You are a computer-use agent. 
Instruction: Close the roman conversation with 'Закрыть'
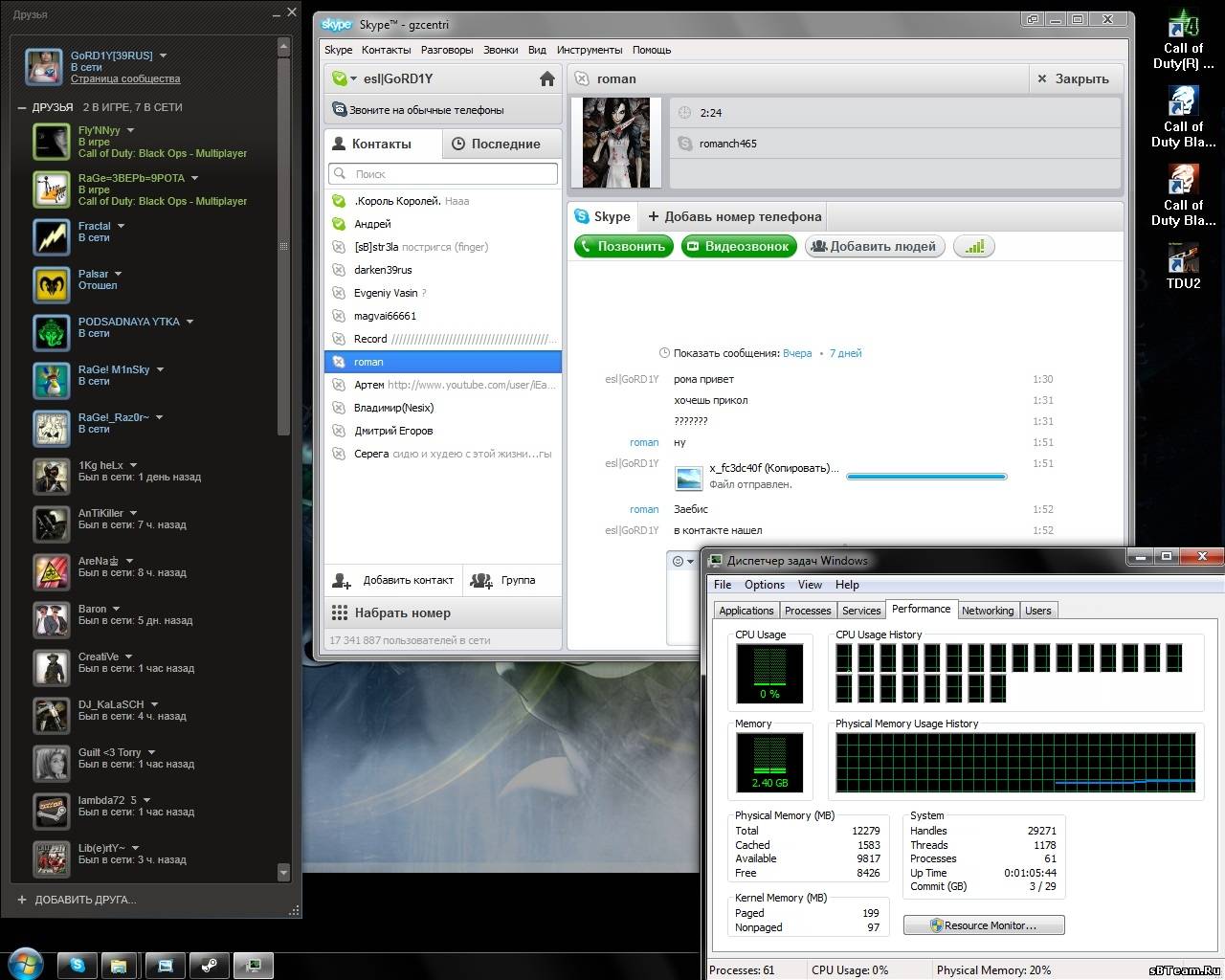click(1073, 78)
